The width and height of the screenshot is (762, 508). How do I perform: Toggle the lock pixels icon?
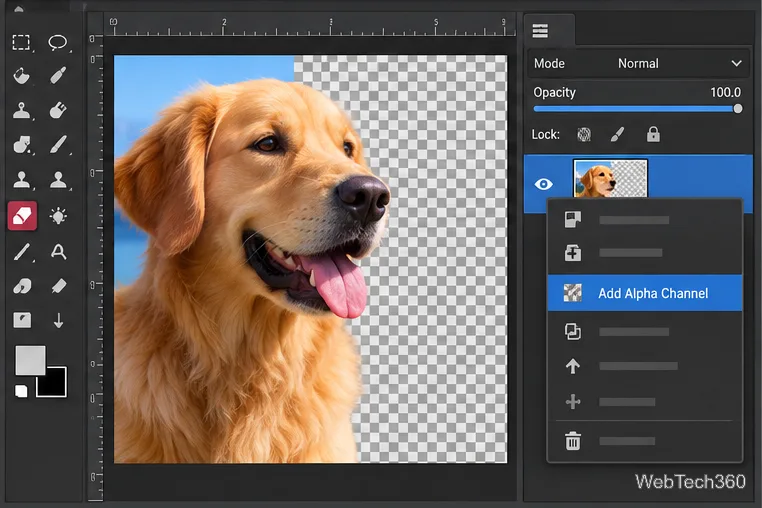(x=584, y=135)
